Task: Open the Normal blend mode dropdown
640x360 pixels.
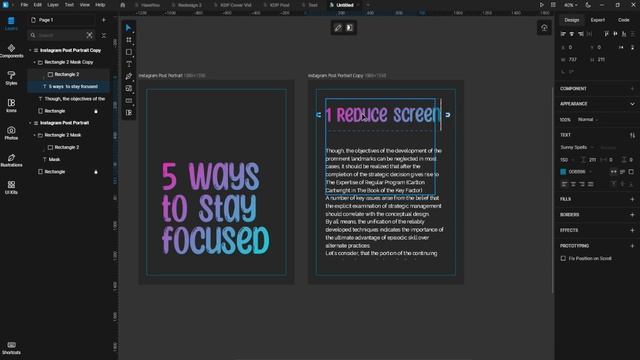Action: (588, 120)
